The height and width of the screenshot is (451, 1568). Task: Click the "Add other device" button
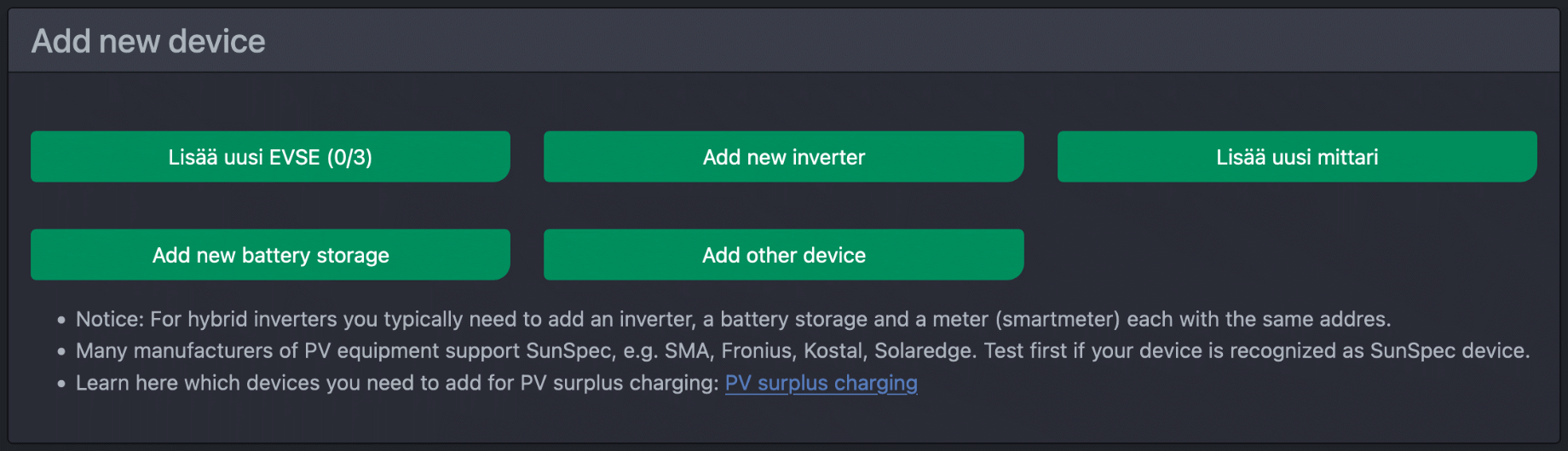pyautogui.click(x=783, y=255)
